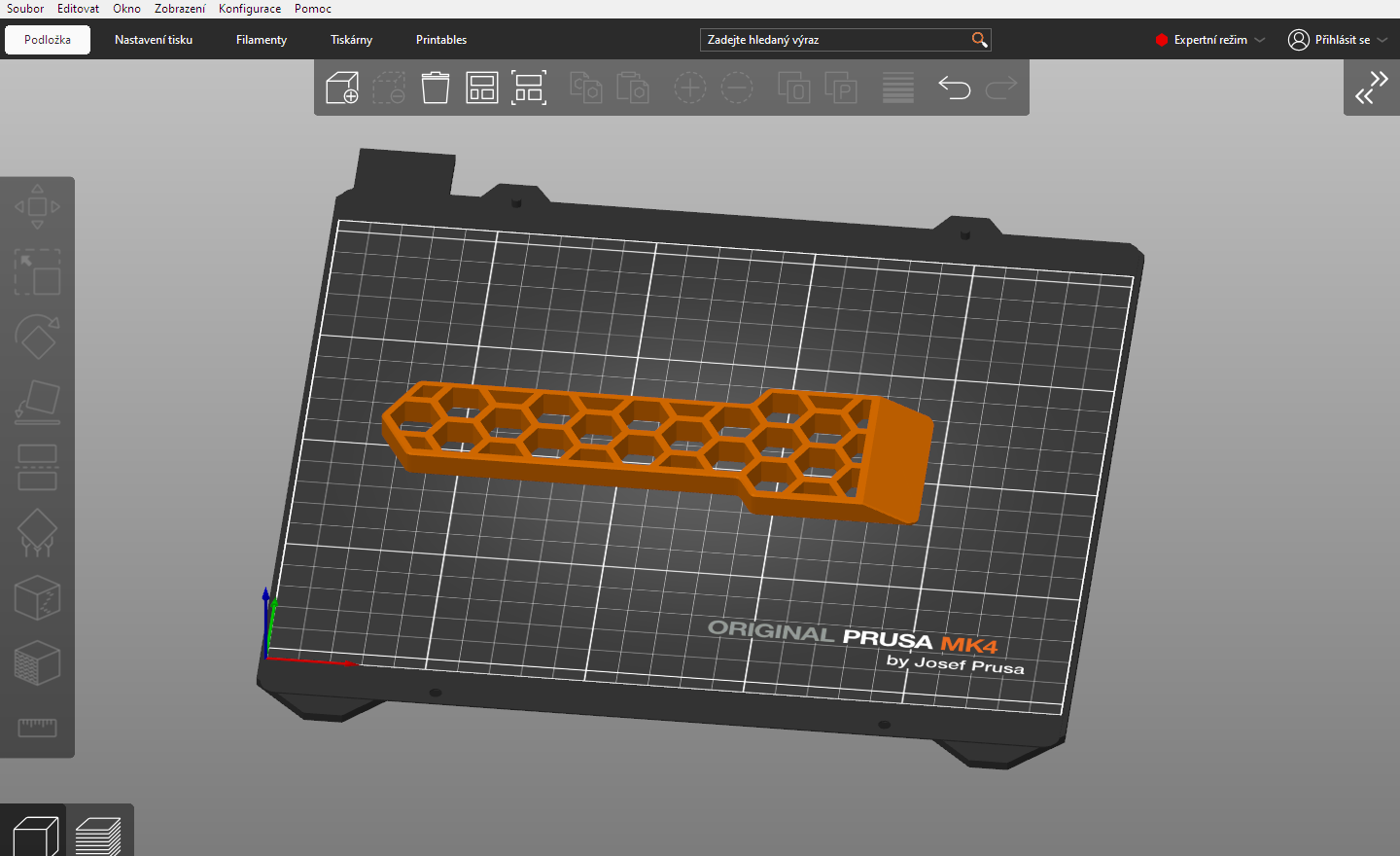Open the Konfigurace menu

(250, 9)
